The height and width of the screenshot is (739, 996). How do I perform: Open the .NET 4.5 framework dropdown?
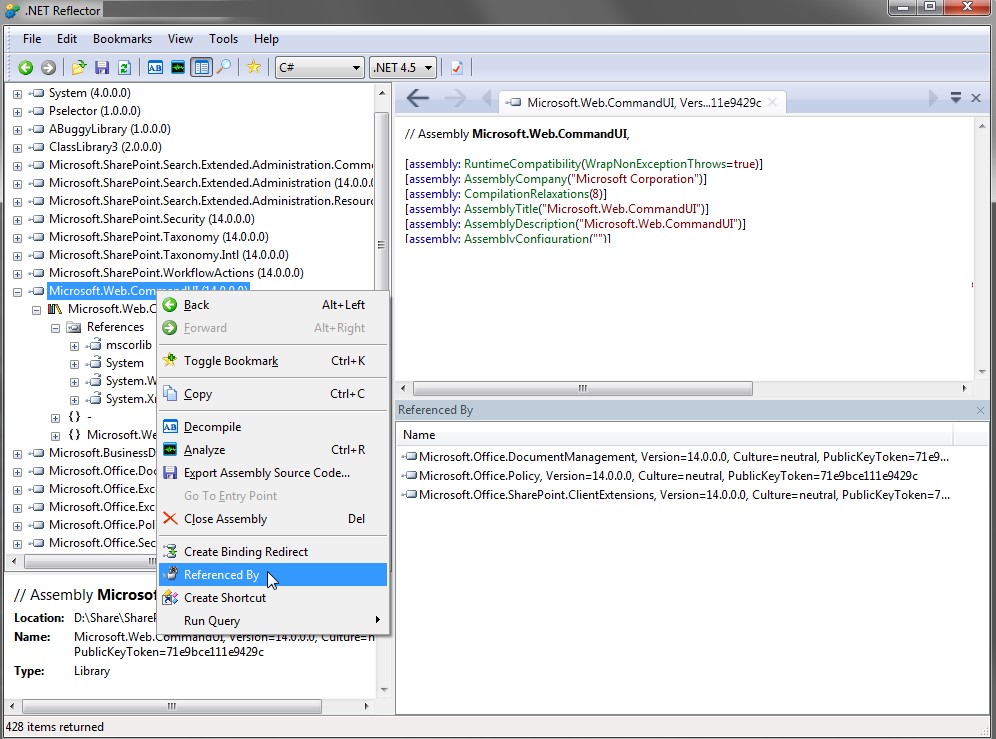[403, 67]
